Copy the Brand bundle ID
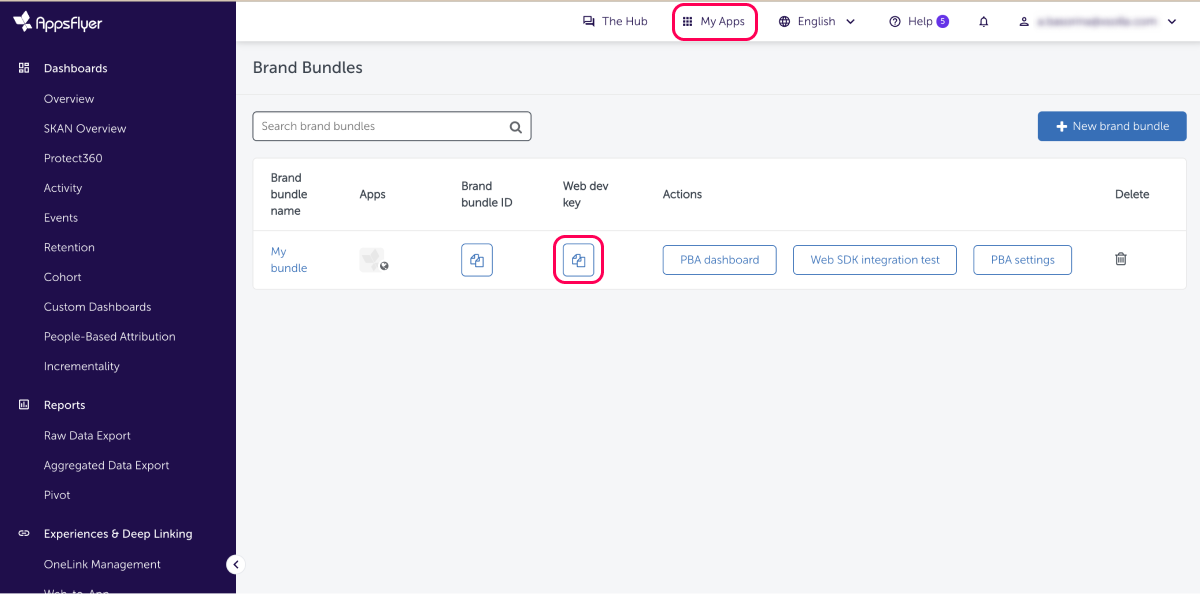1200x594 pixels. (477, 260)
